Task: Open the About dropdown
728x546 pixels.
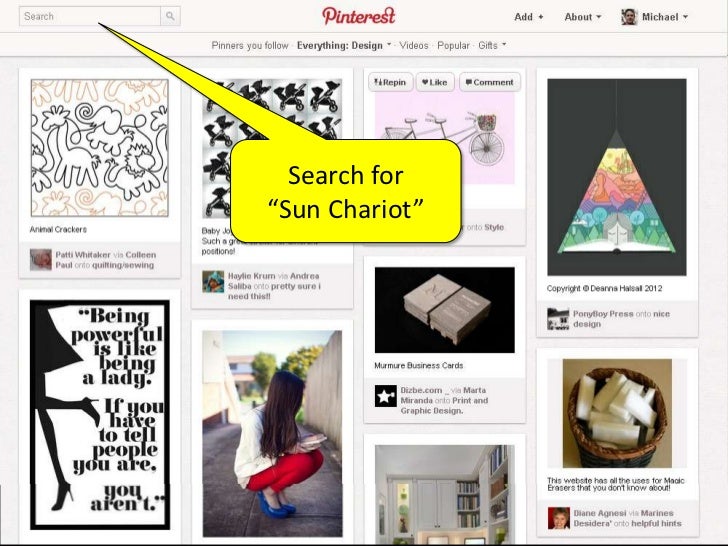Action: pos(583,17)
